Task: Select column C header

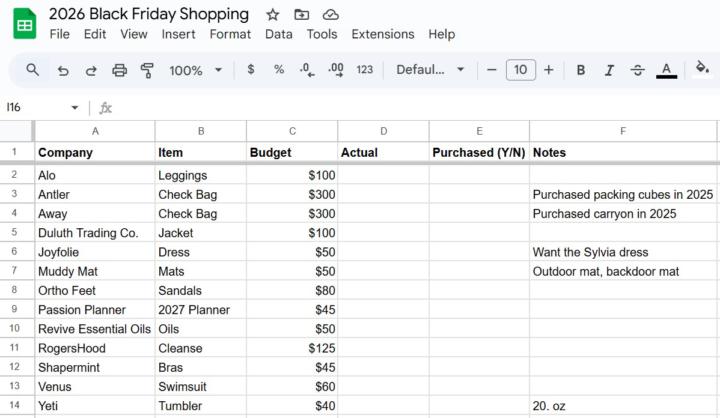Action: [x=292, y=131]
